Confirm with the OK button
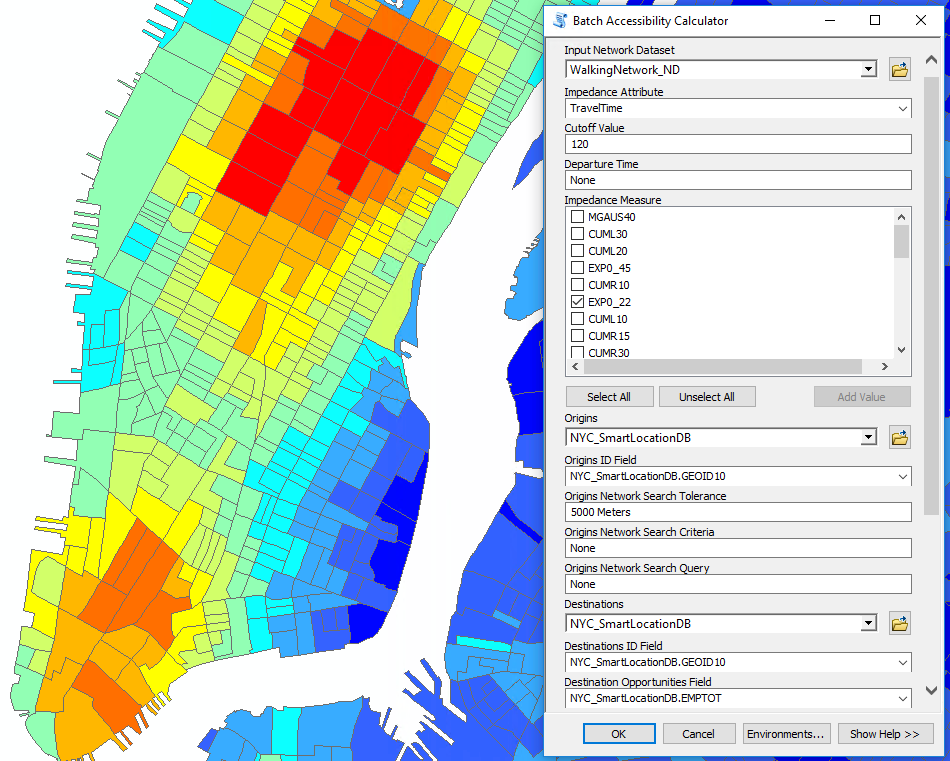 (619, 734)
